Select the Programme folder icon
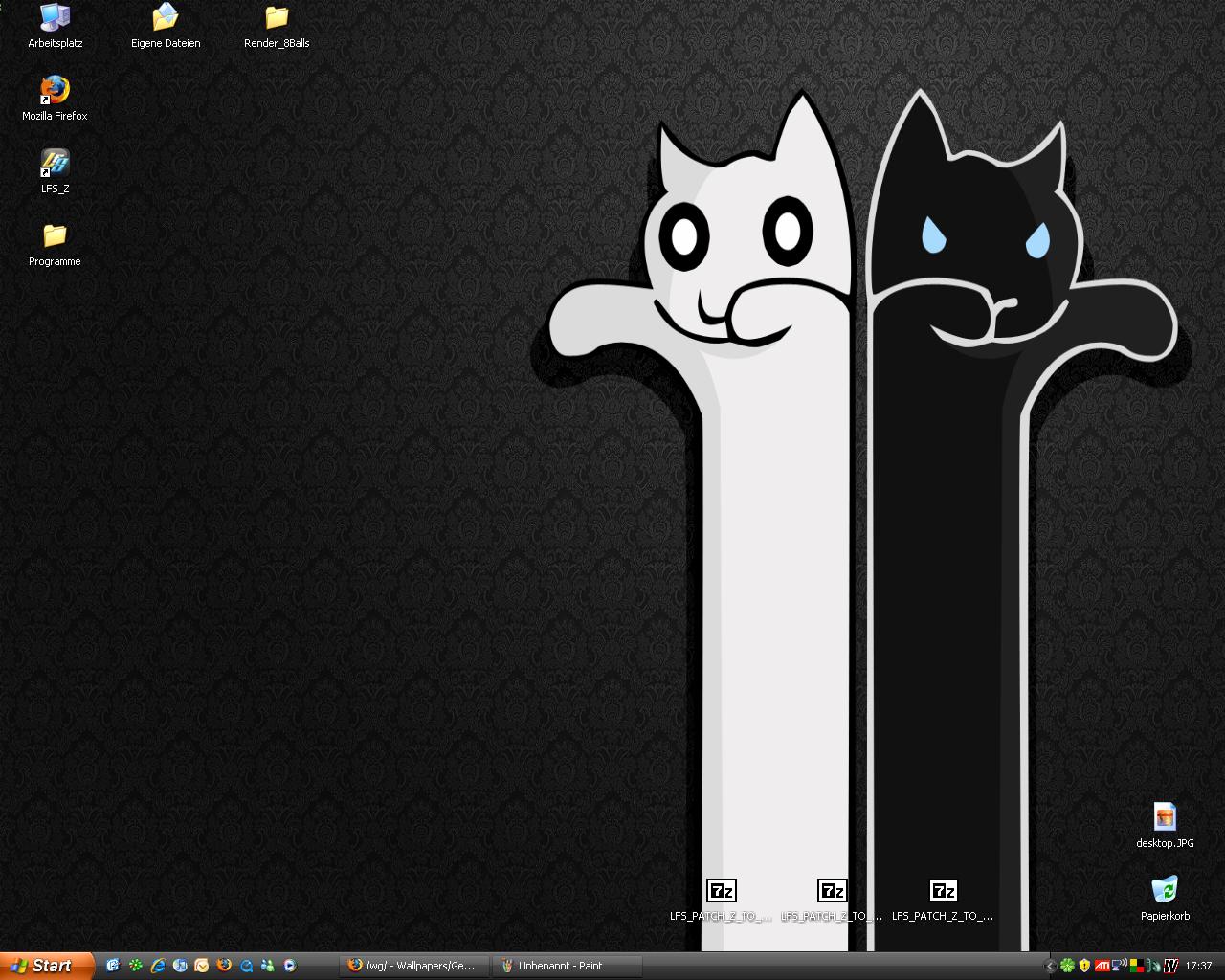 coord(55,245)
